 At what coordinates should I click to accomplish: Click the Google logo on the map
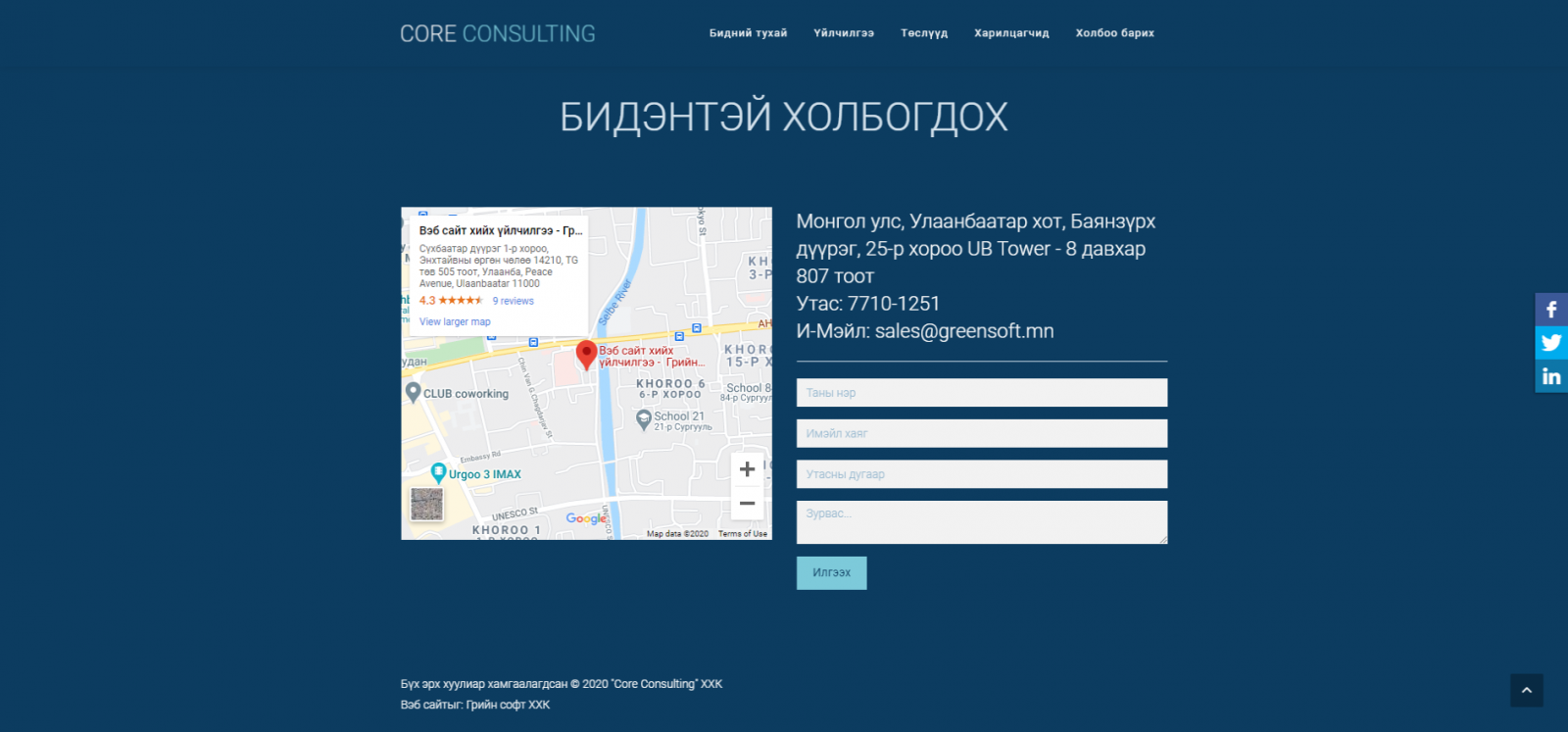[586, 518]
